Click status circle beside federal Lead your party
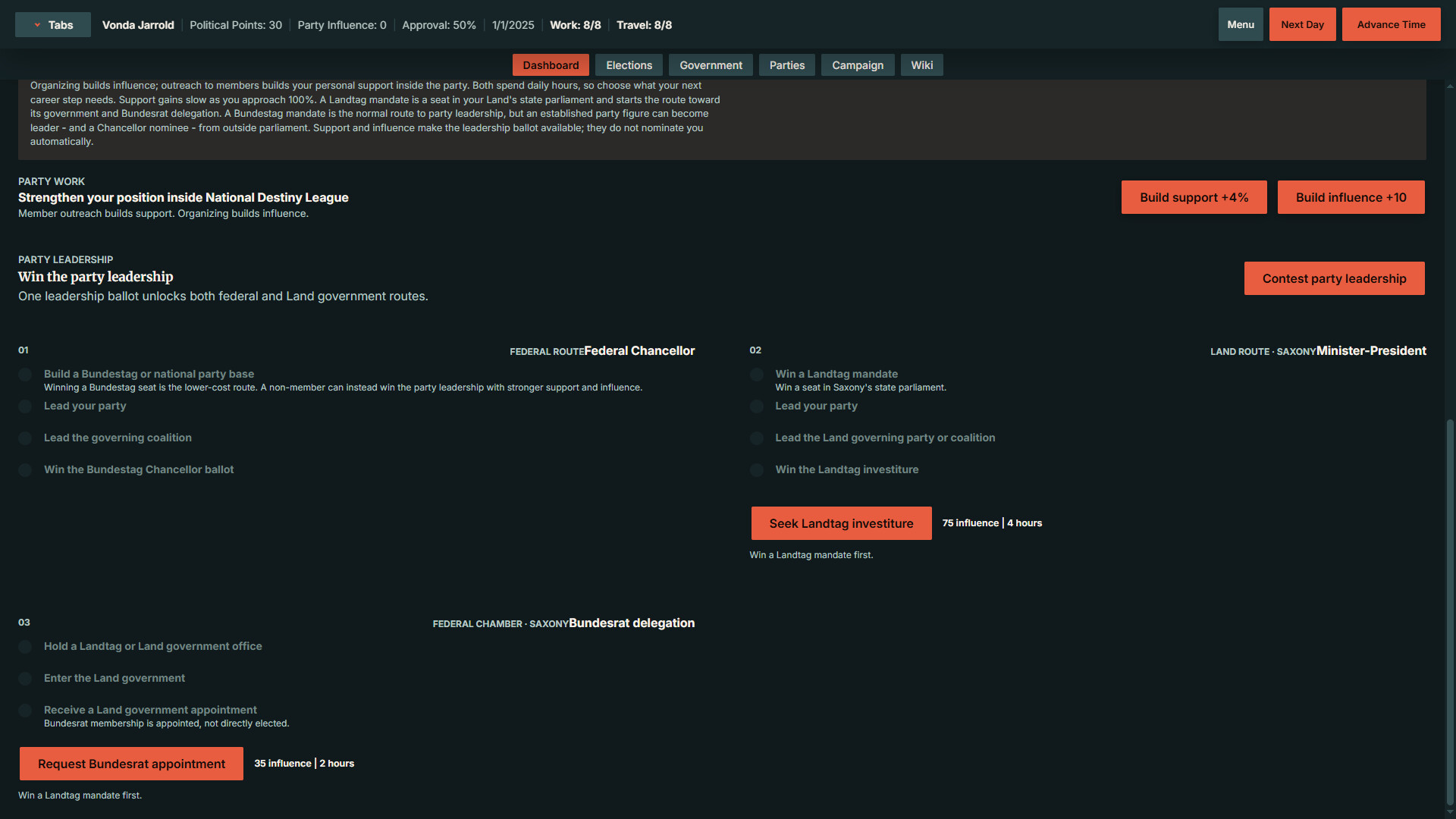1456x819 pixels. coord(25,406)
